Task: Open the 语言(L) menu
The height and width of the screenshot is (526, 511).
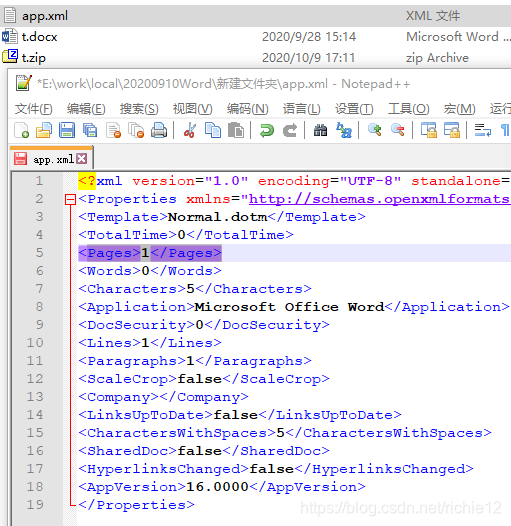Action: [x=301, y=109]
